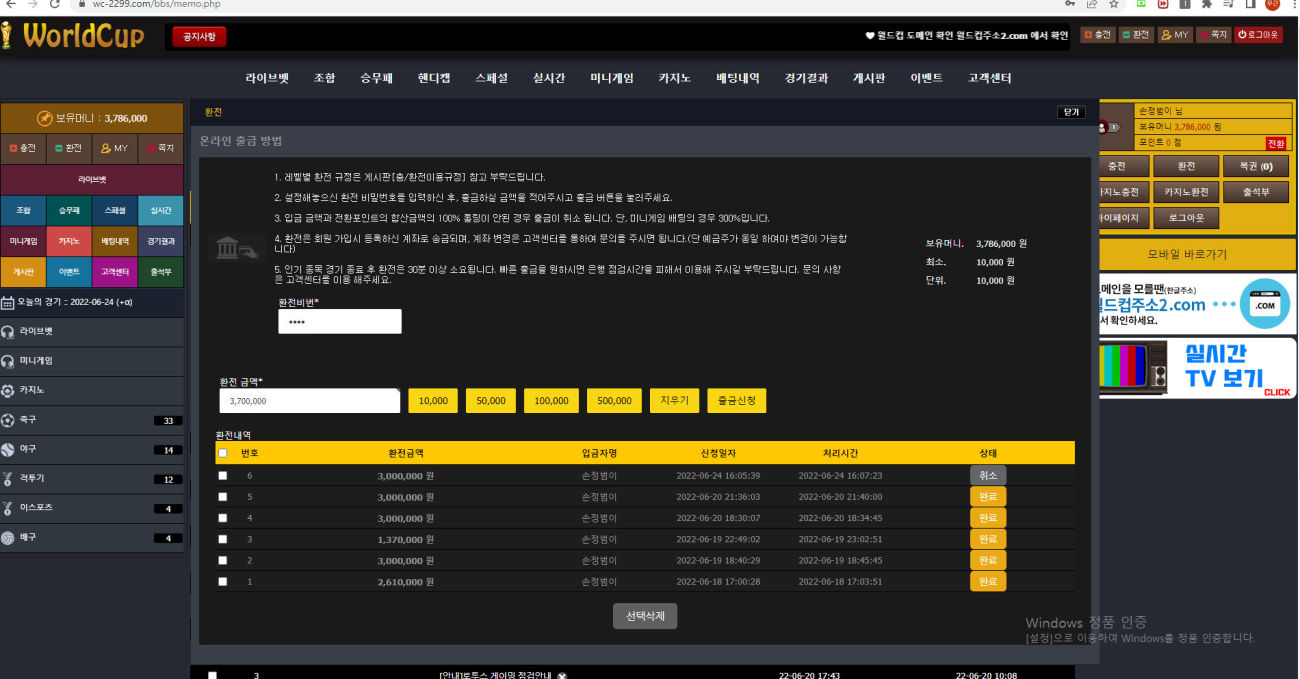Image resolution: width=1300 pixels, height=679 pixels.
Task: Click the WorldCup logo
Action: pos(73,36)
